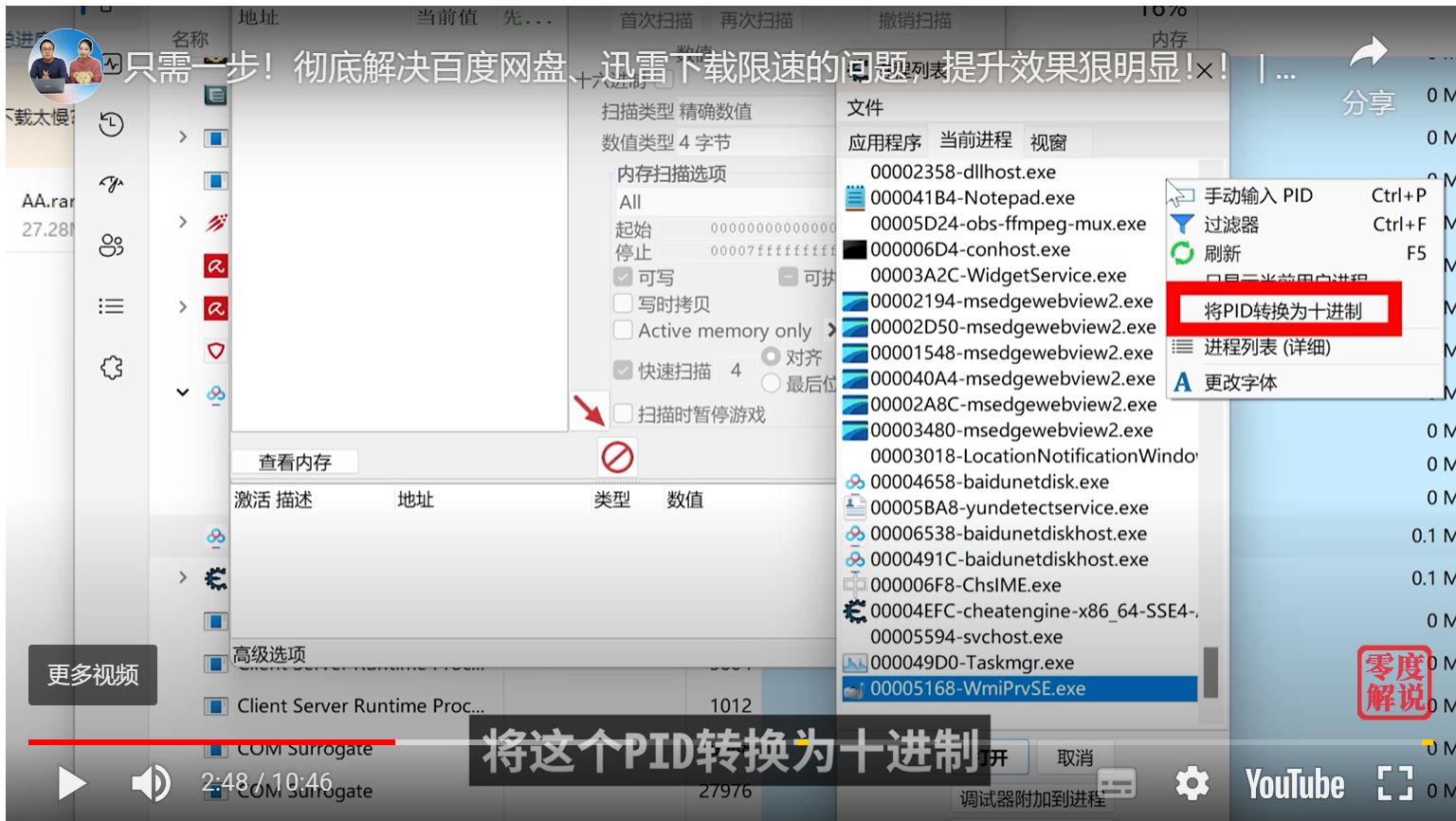Enter fullscreen mode
1456x821 pixels.
coord(1395,783)
